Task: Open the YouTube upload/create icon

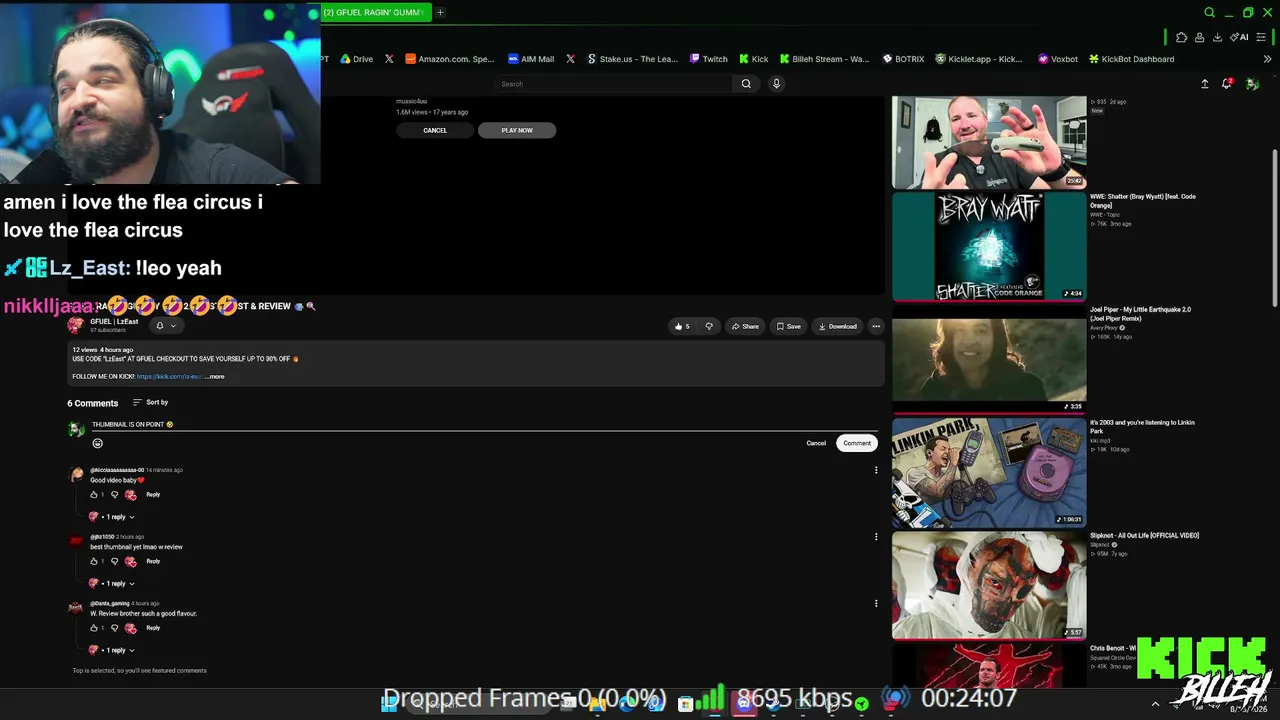Action: [1205, 84]
